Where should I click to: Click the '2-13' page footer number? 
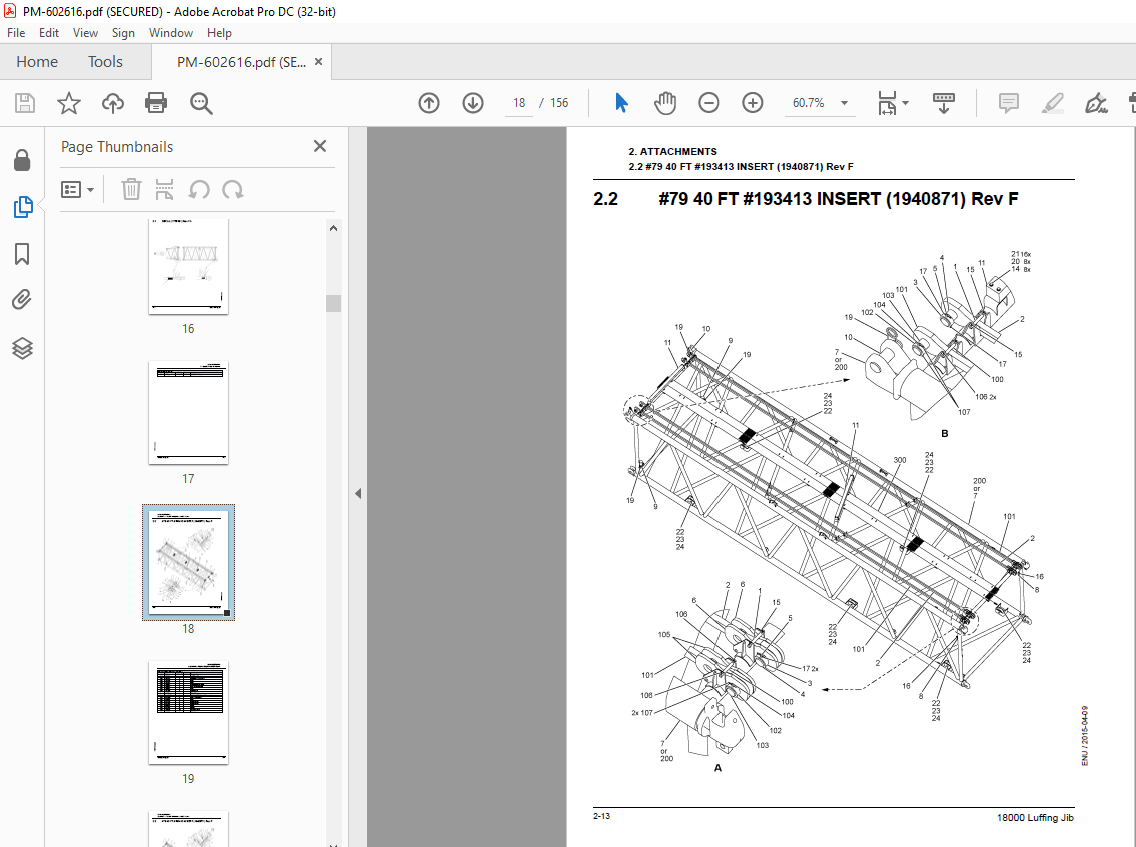pos(601,816)
